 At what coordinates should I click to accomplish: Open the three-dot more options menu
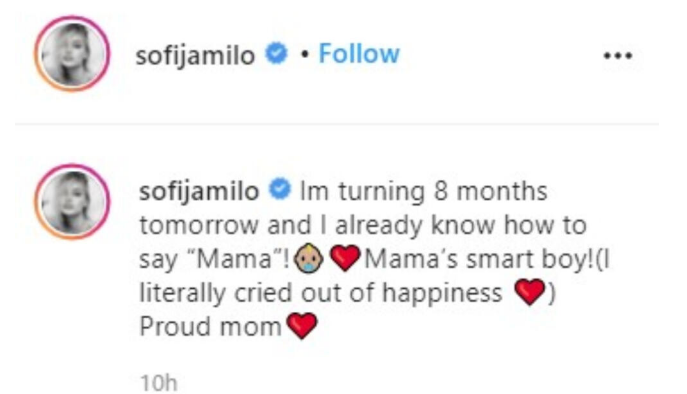[618, 56]
